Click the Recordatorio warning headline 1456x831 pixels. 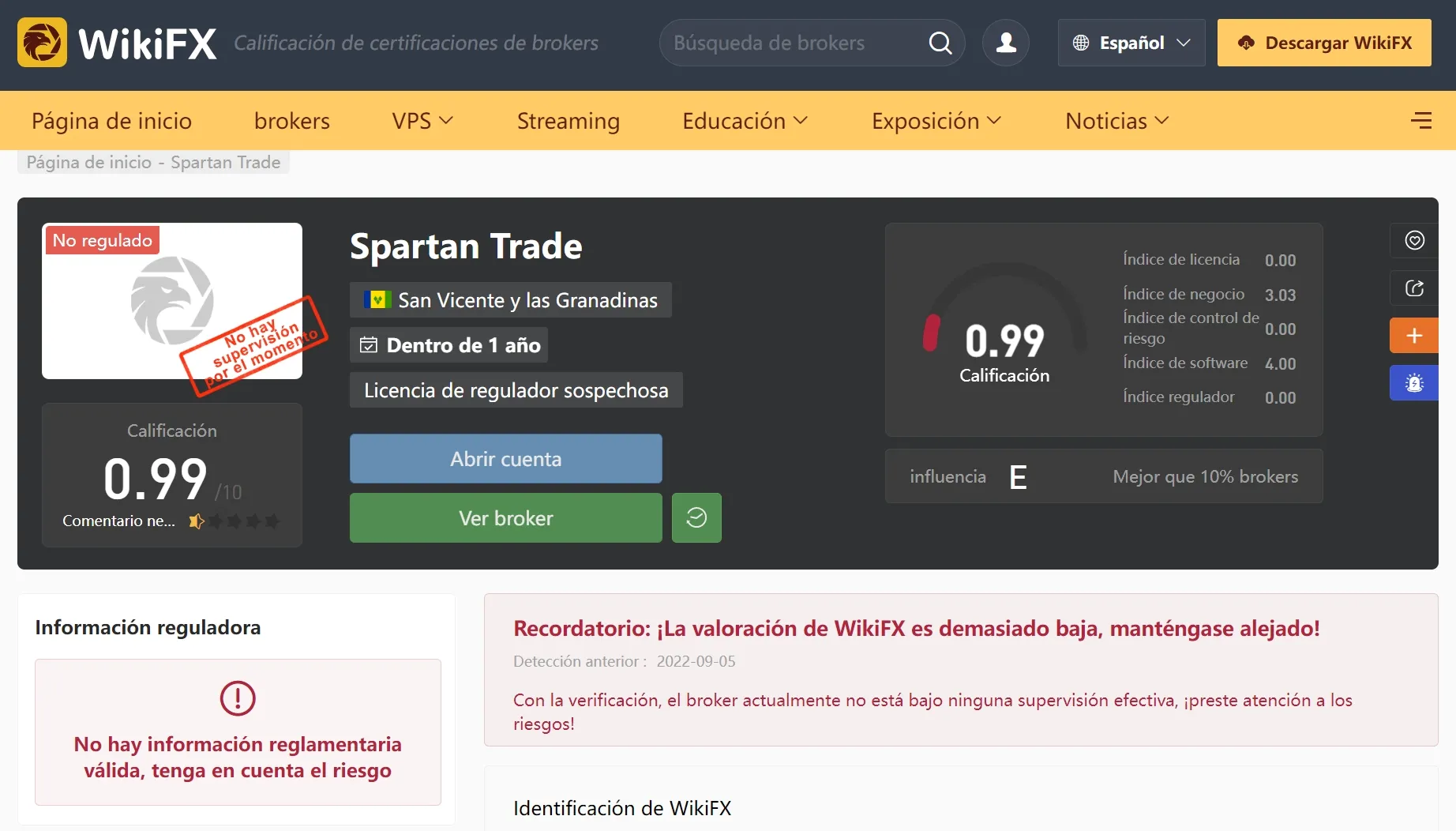pyautogui.click(x=916, y=629)
